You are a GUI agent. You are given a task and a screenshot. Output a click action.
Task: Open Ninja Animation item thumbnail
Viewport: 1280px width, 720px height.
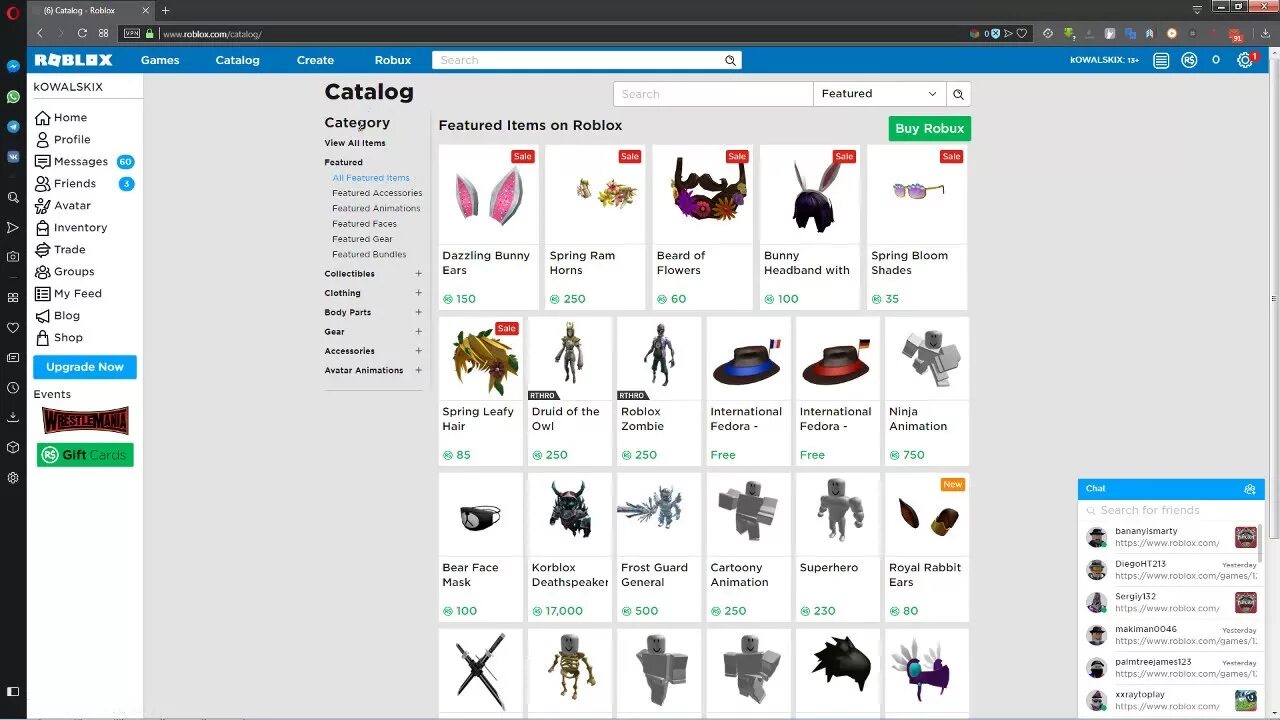click(x=927, y=359)
